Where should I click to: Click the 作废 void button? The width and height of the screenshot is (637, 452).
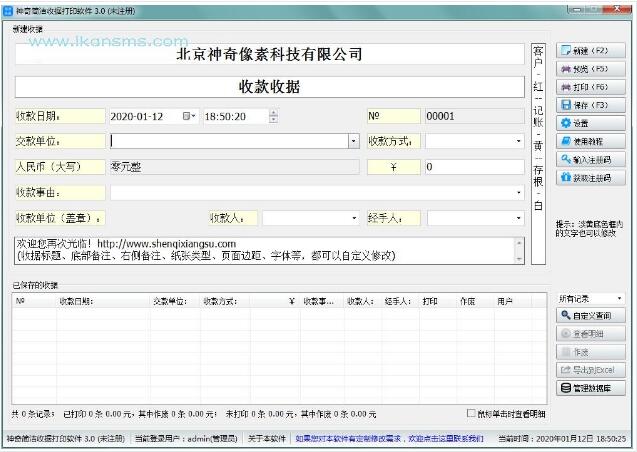pyautogui.click(x=590, y=352)
